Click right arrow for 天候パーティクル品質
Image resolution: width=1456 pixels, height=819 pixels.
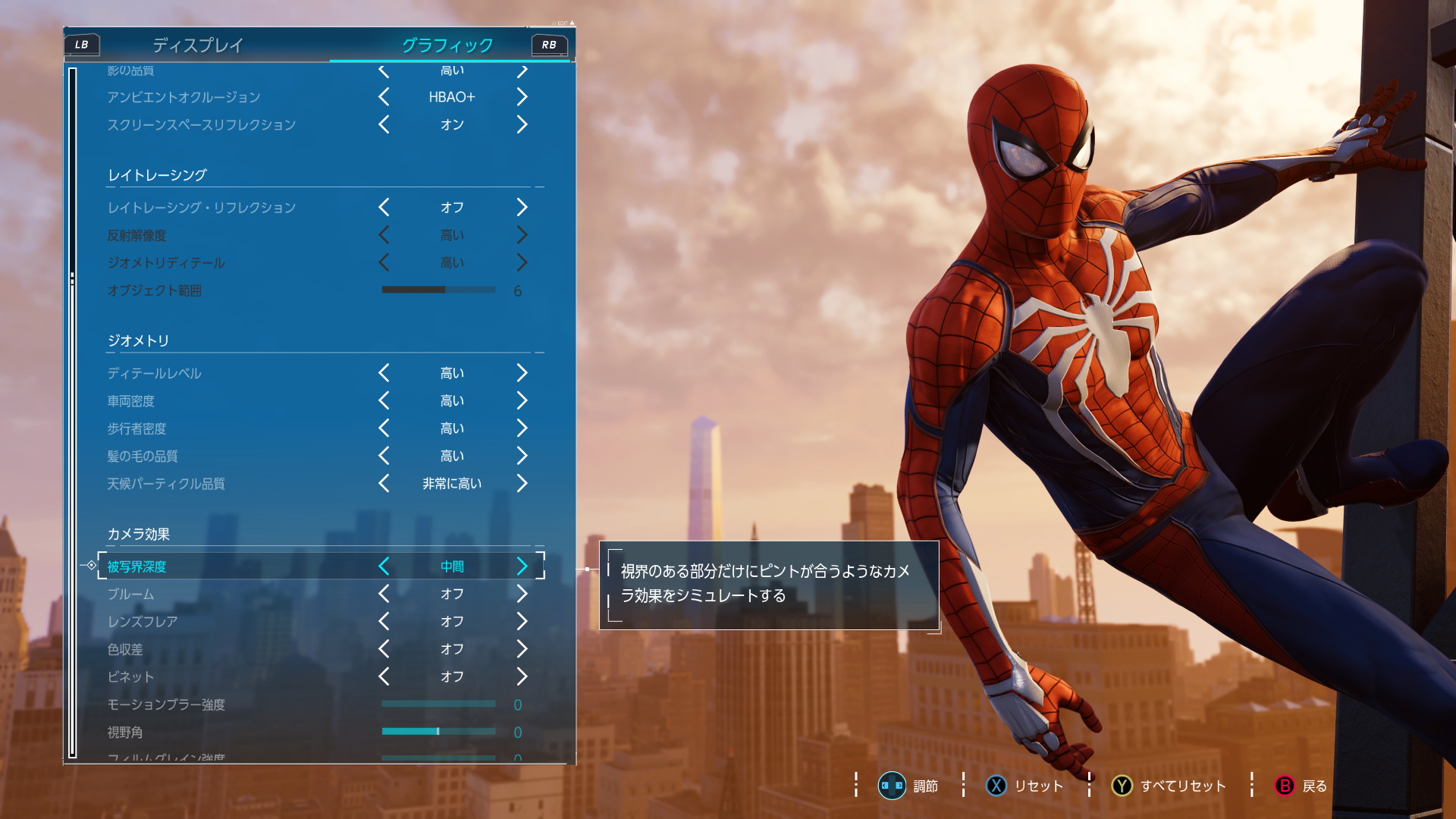tap(522, 483)
